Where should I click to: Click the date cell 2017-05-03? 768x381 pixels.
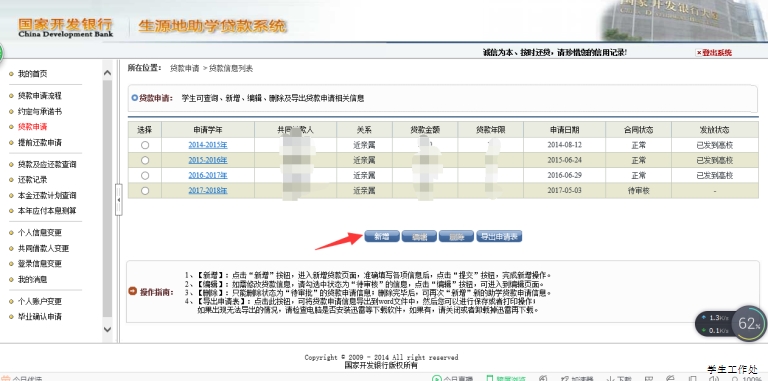(x=564, y=190)
